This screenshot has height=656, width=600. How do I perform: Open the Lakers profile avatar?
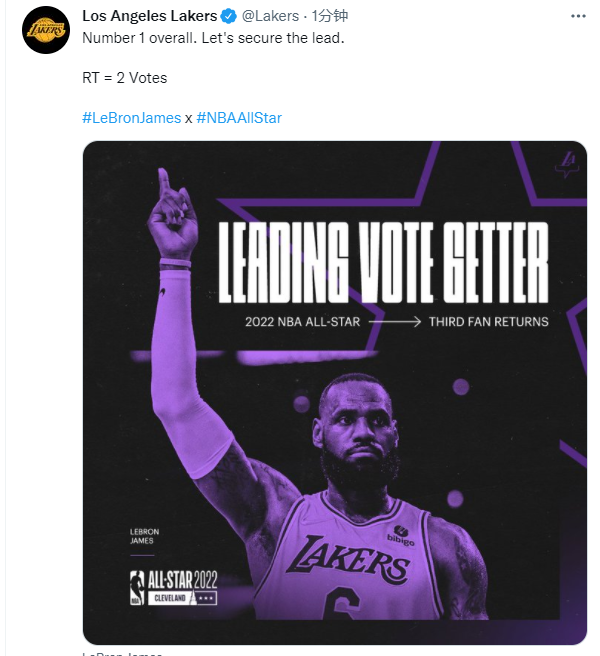(46, 30)
